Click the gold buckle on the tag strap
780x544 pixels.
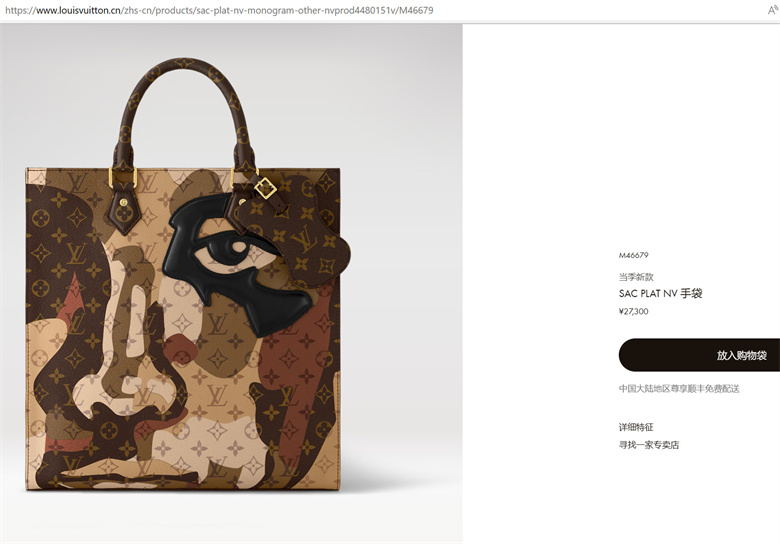(265, 188)
